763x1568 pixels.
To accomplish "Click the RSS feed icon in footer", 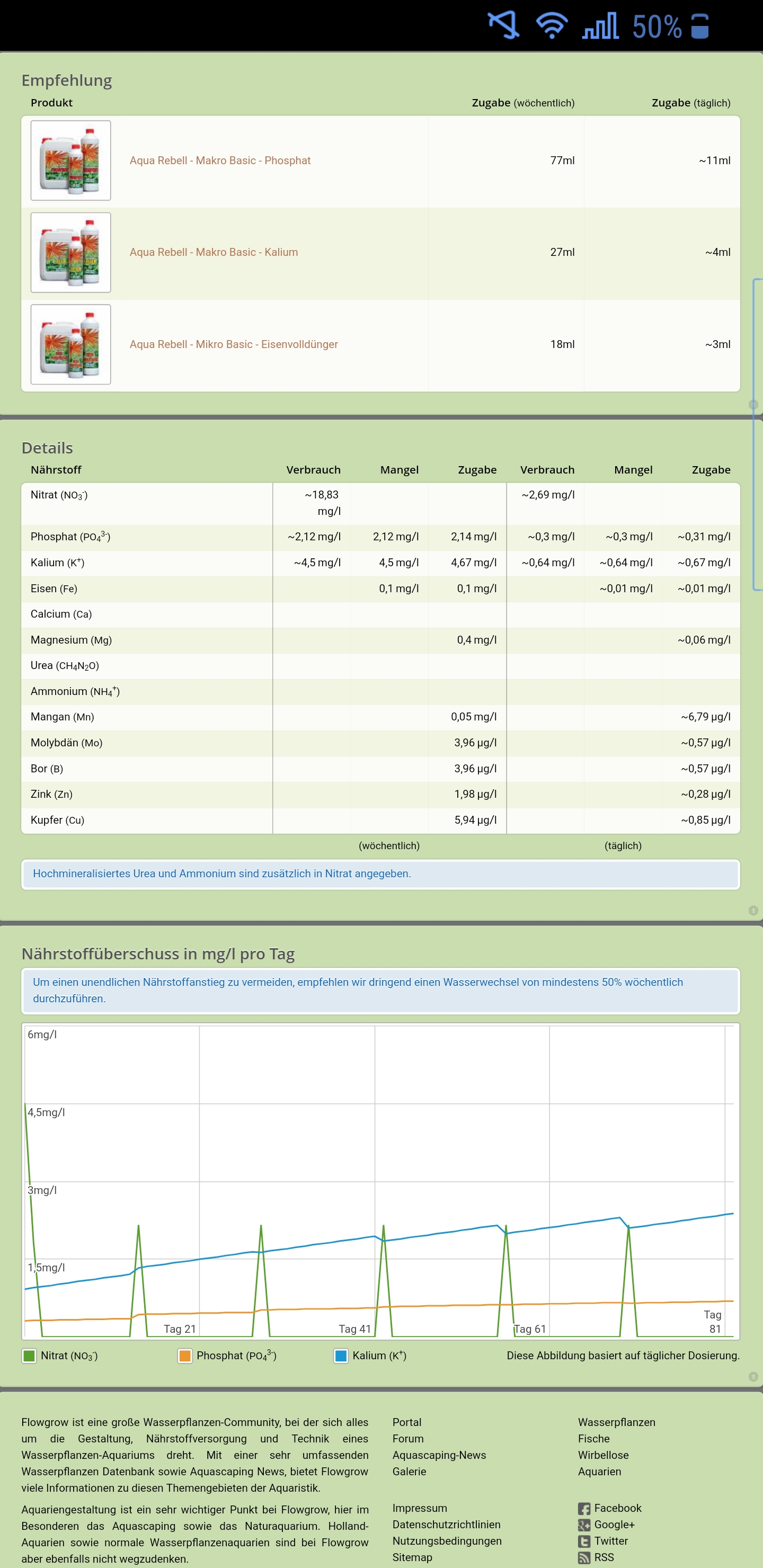I will click(584, 1558).
